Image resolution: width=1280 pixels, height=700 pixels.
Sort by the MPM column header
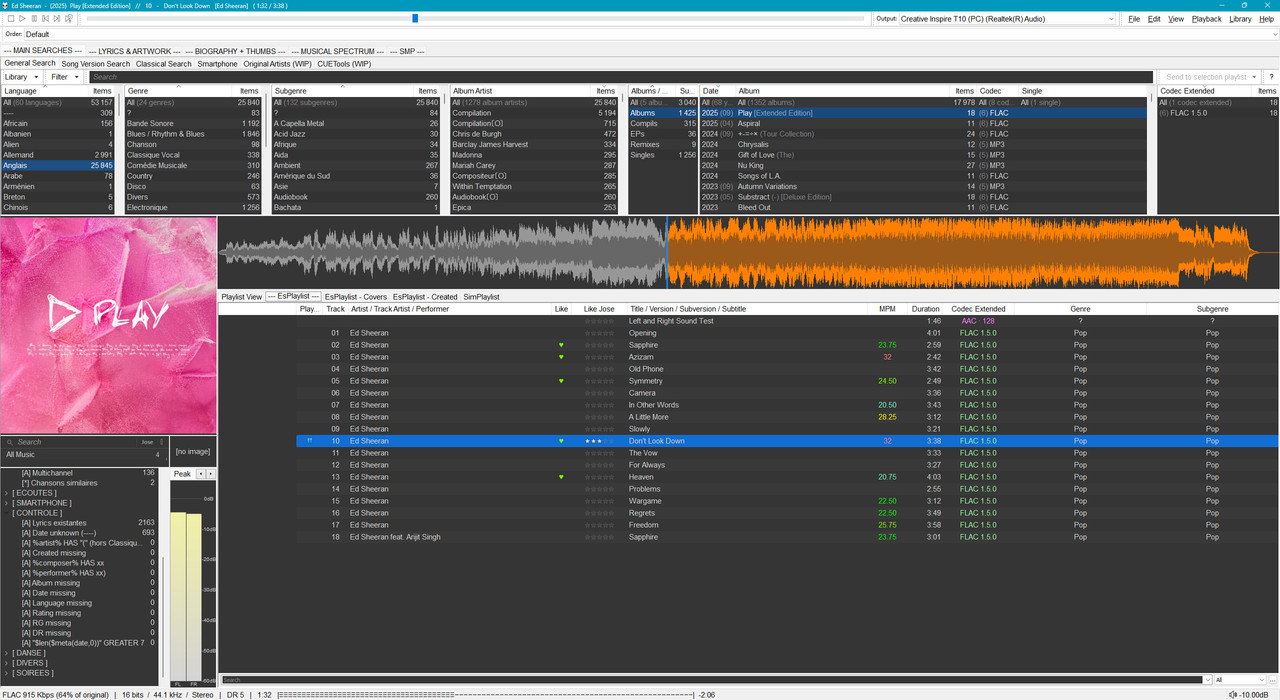pos(887,309)
